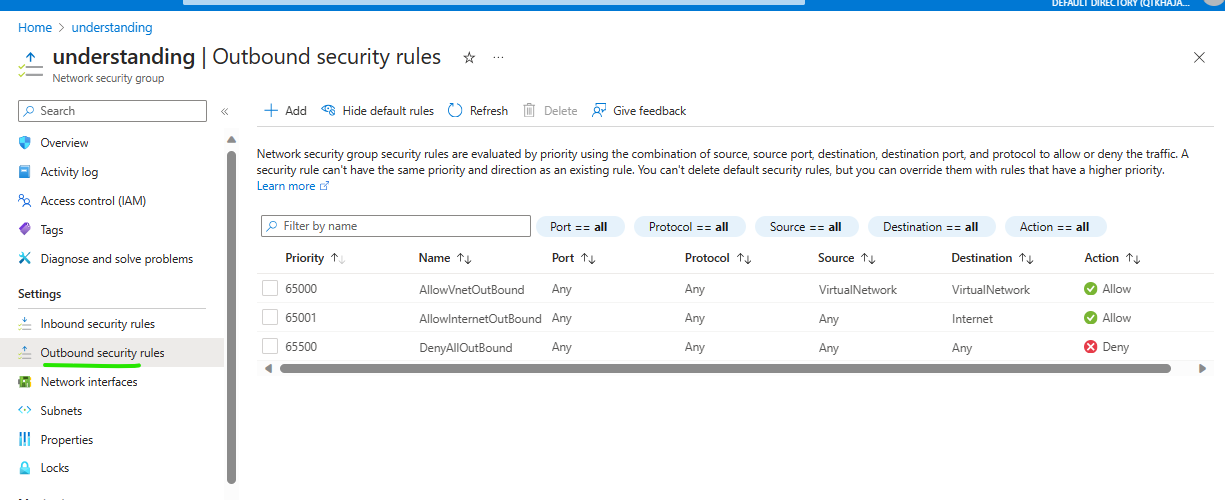Image resolution: width=1225 pixels, height=500 pixels.
Task: Sort rules by Source column
Action: [846, 258]
